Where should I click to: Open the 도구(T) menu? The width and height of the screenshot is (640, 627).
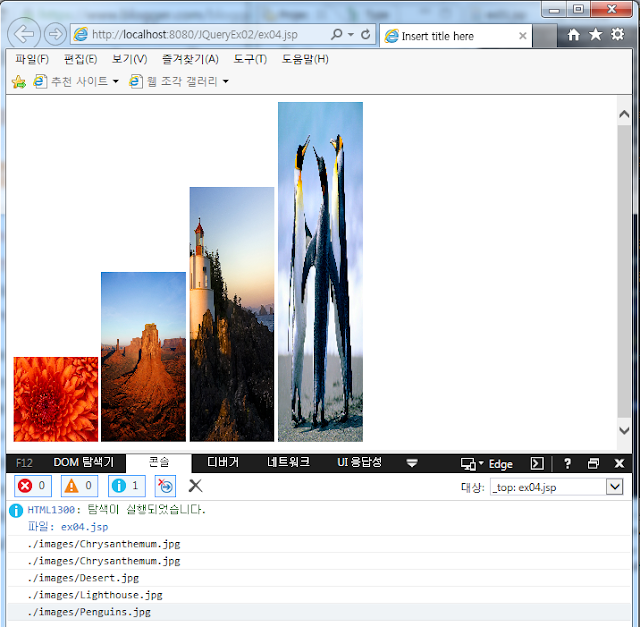[x=250, y=59]
